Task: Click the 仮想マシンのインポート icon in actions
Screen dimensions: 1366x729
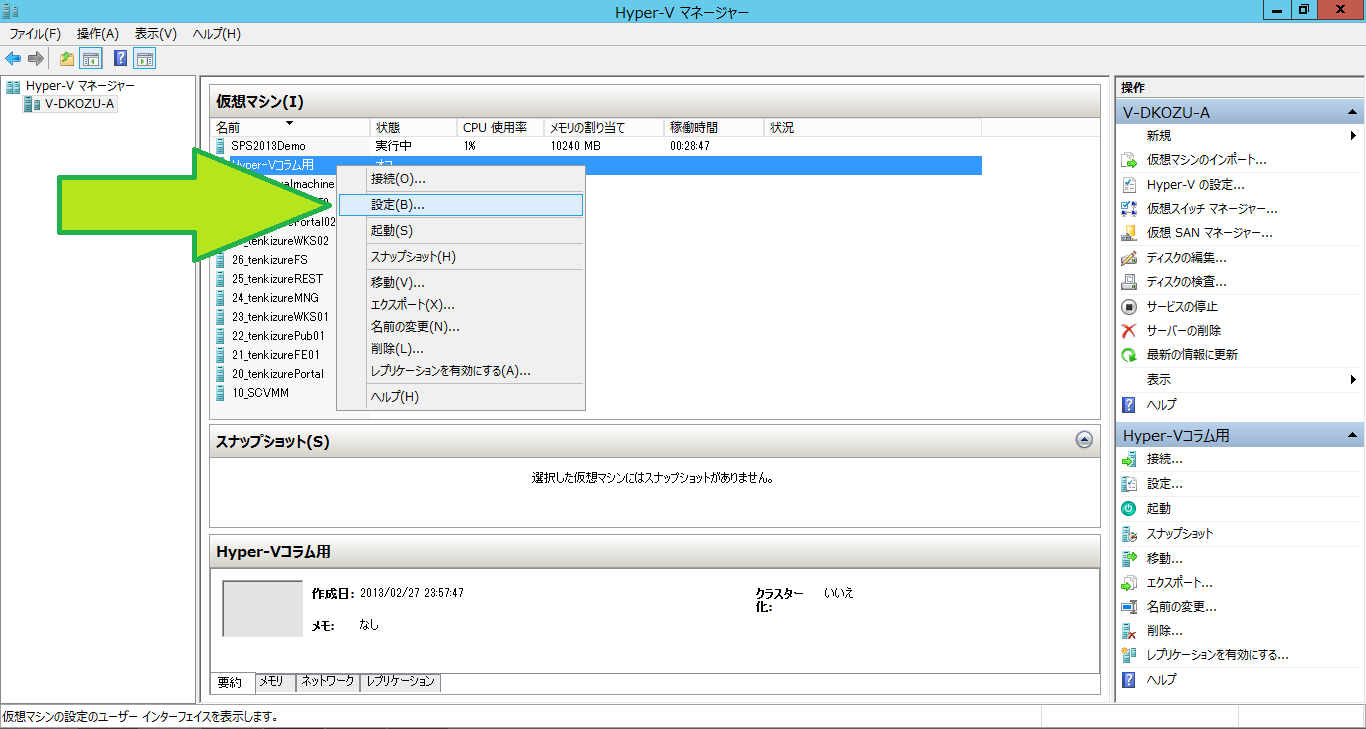Action: click(1129, 160)
